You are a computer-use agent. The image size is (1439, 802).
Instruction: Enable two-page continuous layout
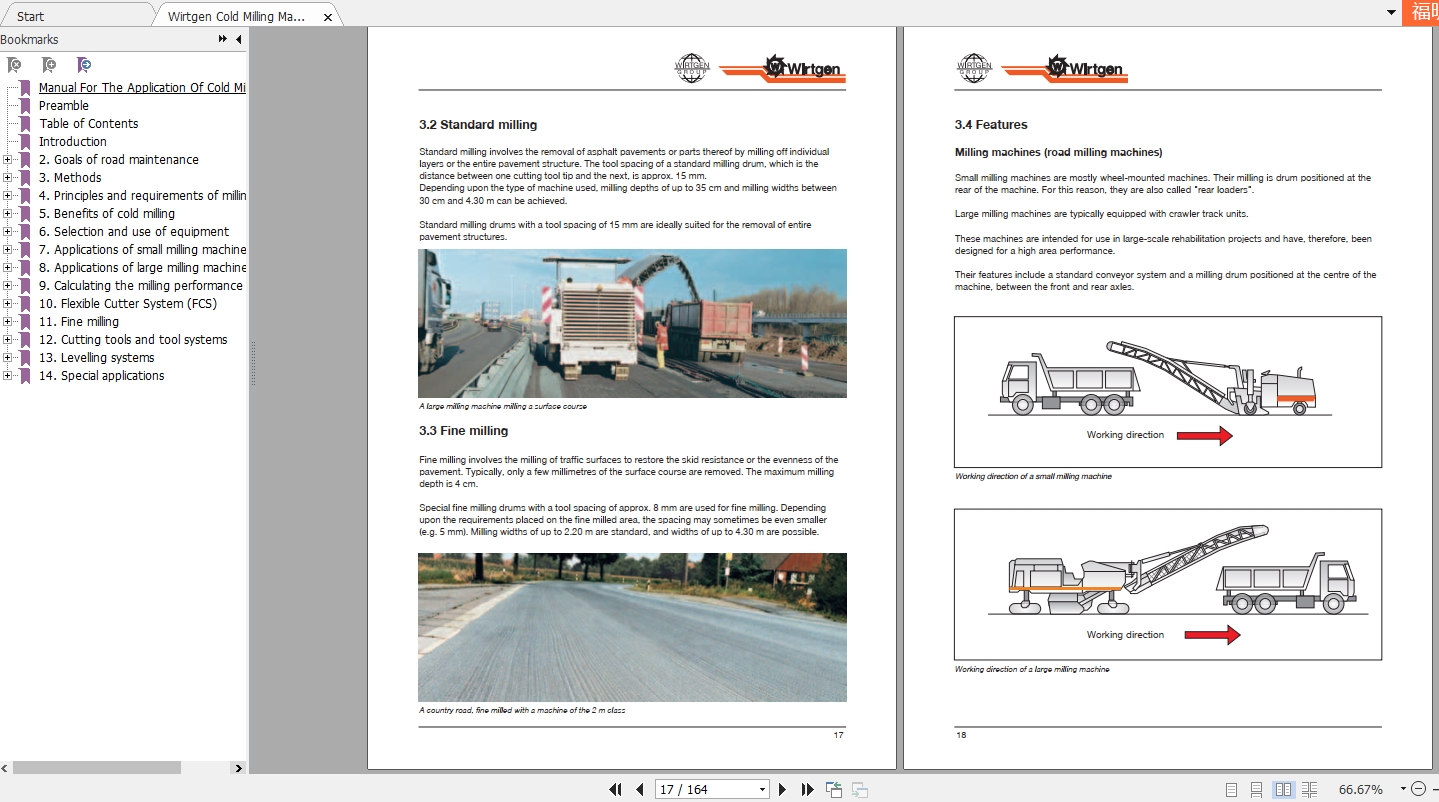(1308, 789)
